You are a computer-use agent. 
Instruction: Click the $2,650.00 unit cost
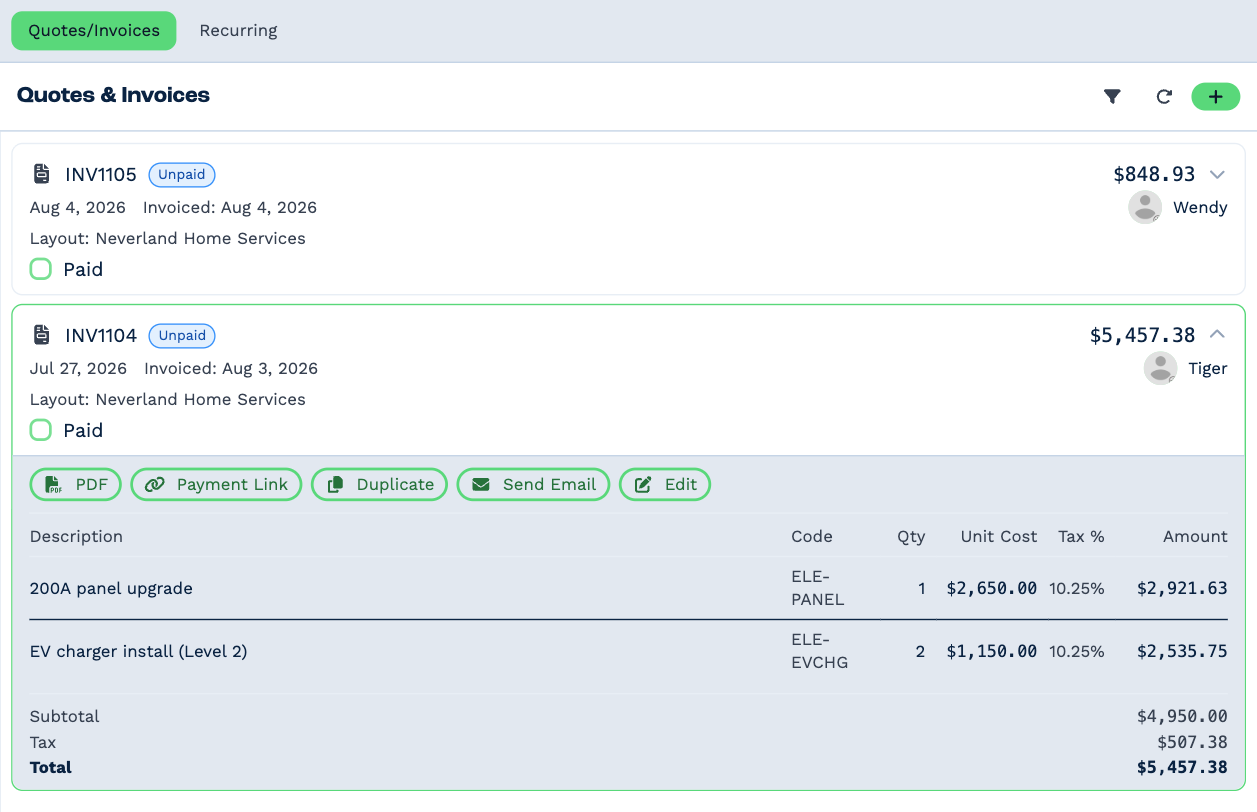(992, 588)
